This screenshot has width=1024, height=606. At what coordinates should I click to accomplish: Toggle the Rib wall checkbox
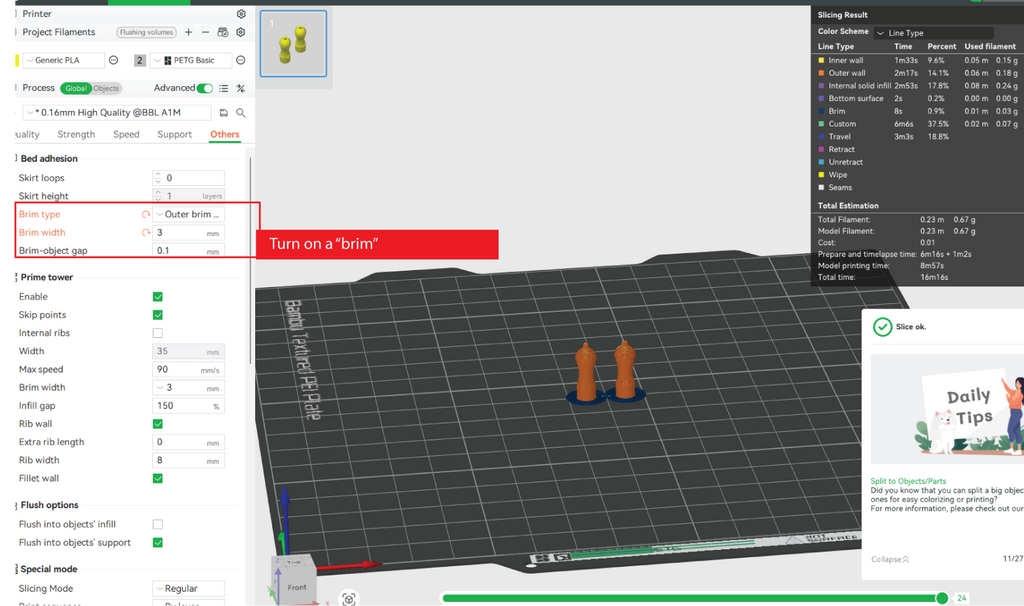[x=157, y=424]
